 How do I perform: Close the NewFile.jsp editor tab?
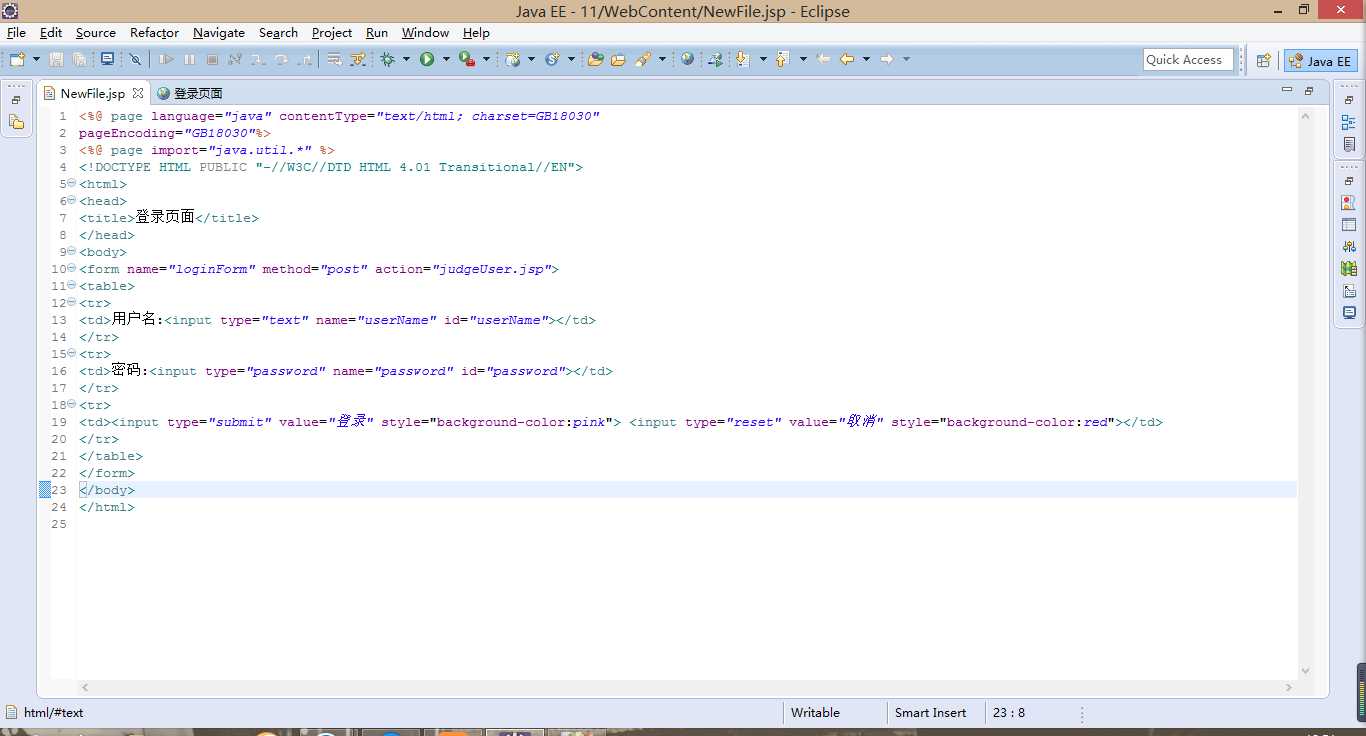138,93
